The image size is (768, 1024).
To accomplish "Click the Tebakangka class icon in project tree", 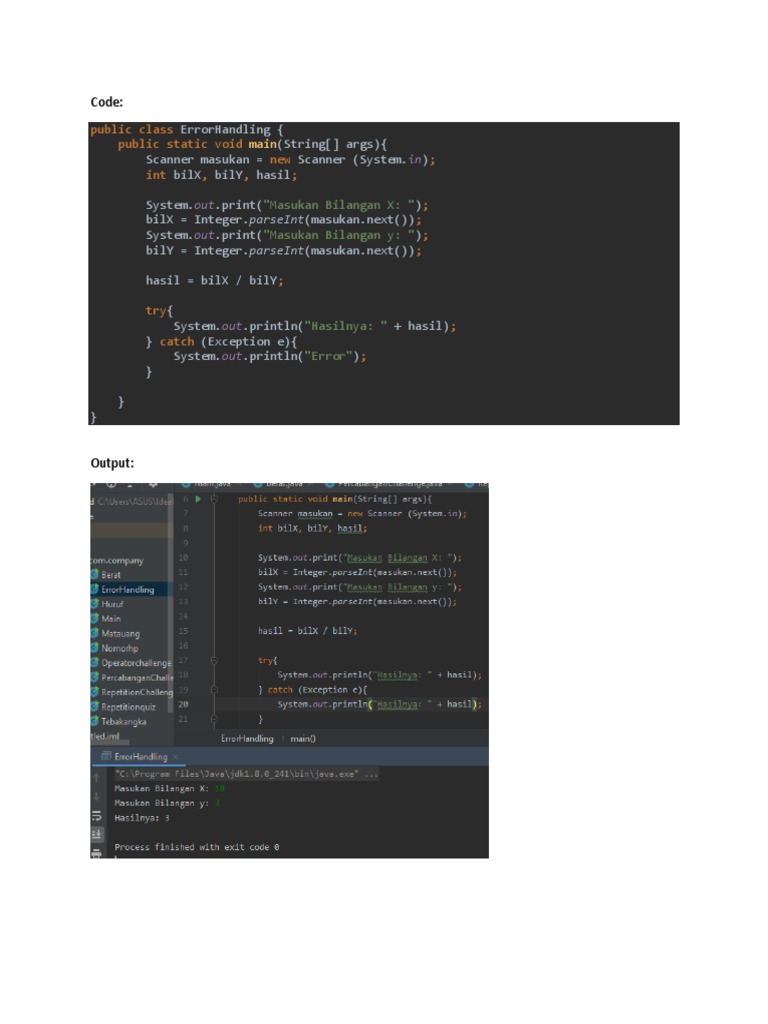I will 95,722.
